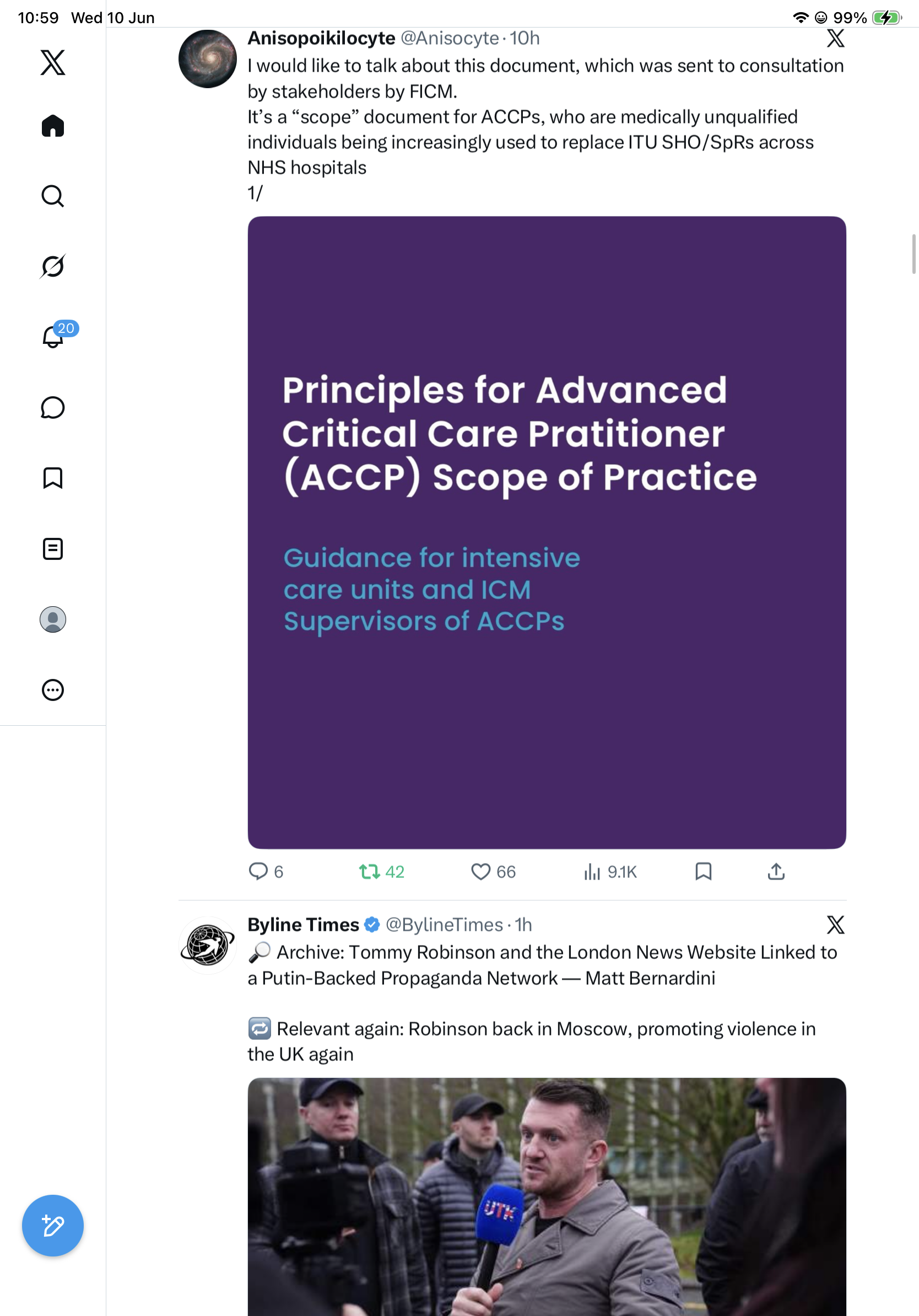Screen dimensions: 919x1316
Task: Open the Search magnifier in sidebar
Action: click(x=53, y=196)
